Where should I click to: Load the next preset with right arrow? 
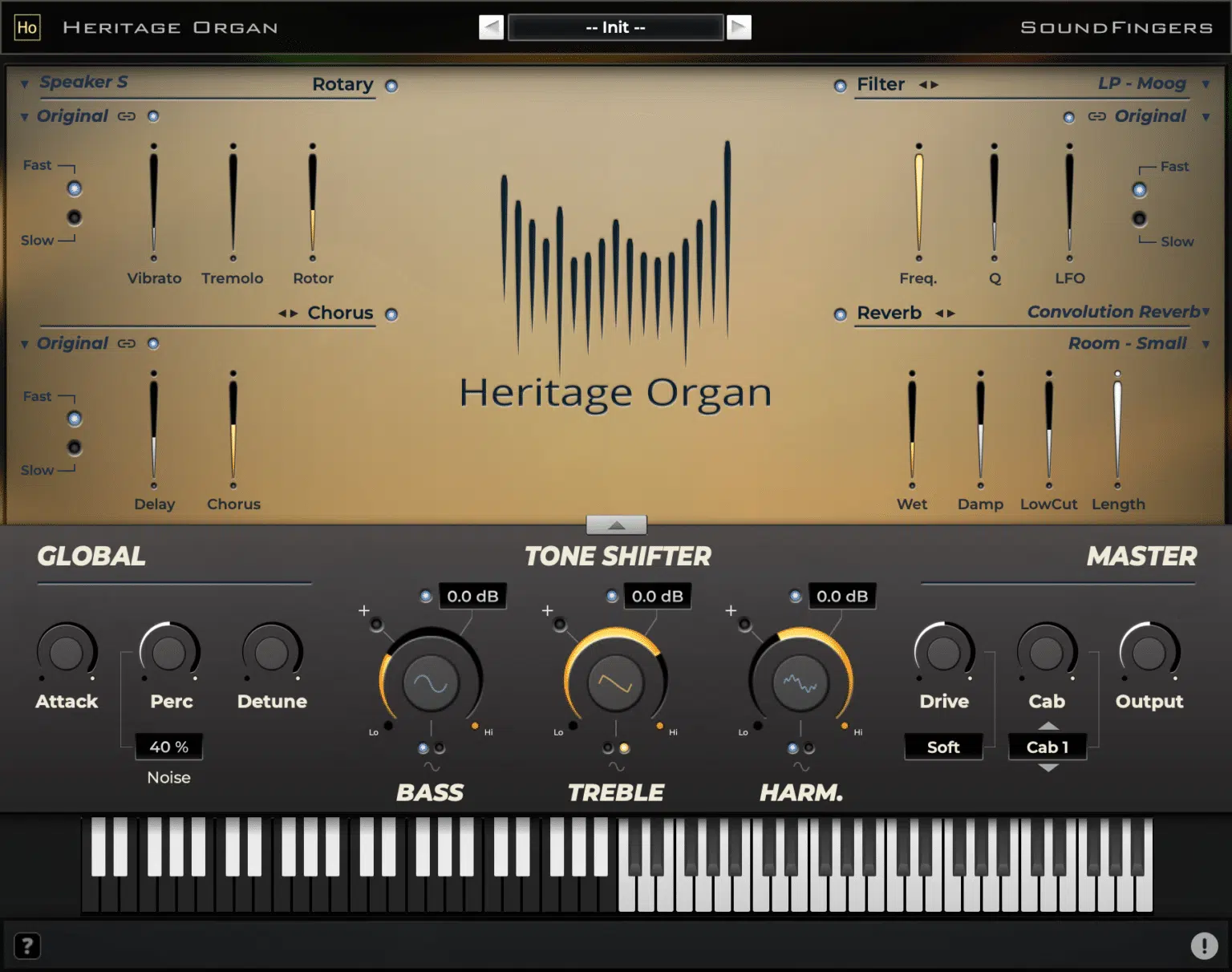738,28
